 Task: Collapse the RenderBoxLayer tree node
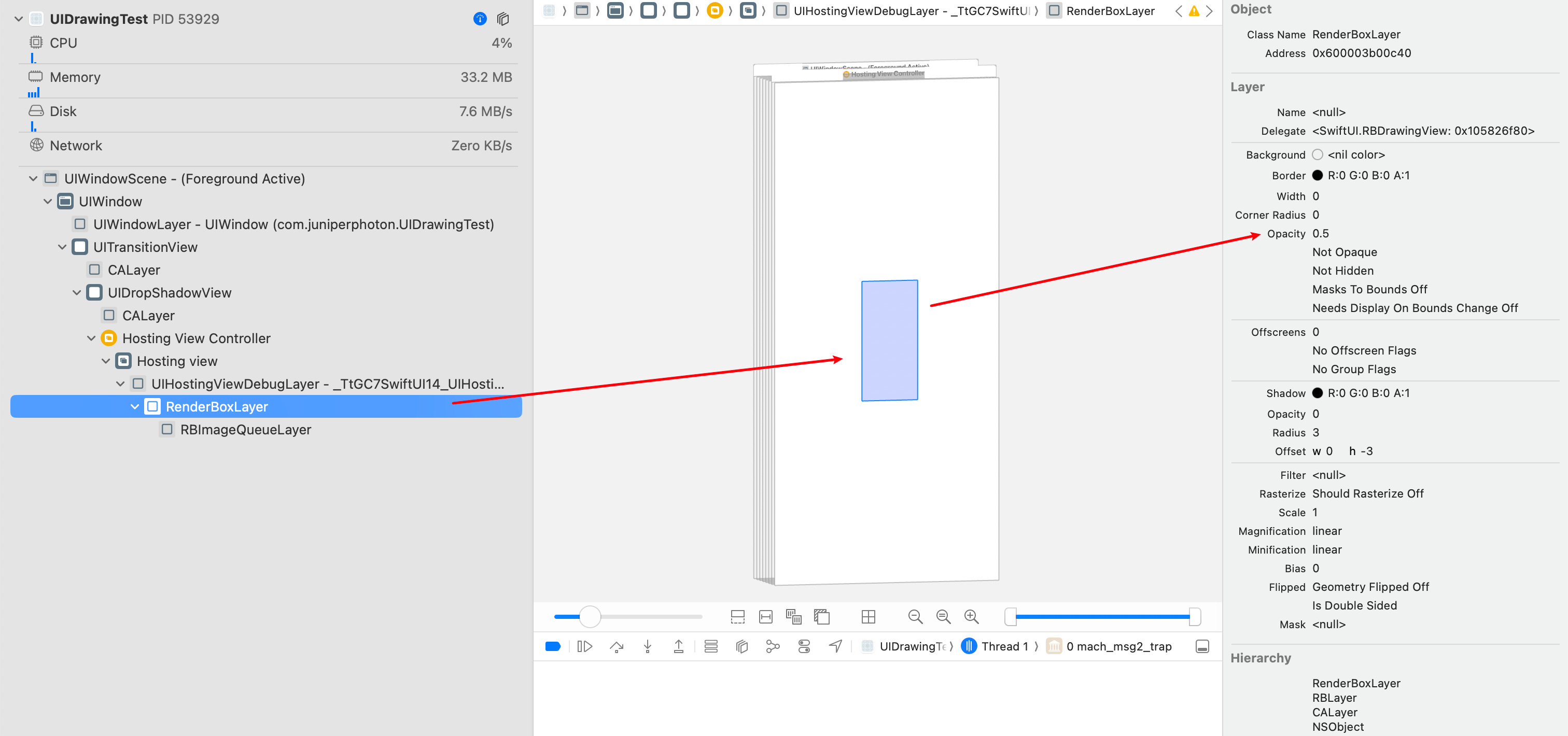tap(134, 406)
